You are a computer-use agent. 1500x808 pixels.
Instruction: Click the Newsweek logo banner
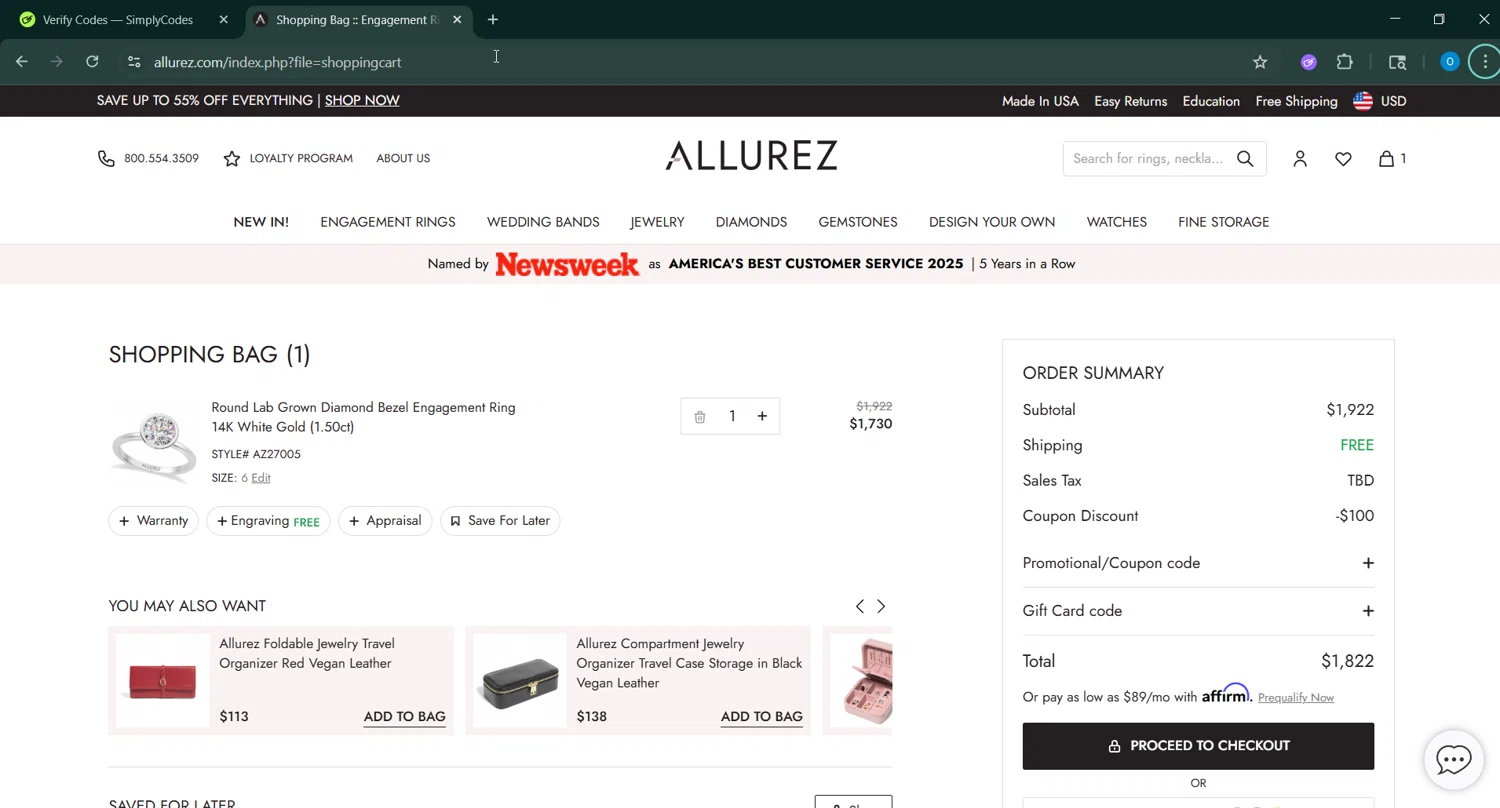[x=567, y=264]
